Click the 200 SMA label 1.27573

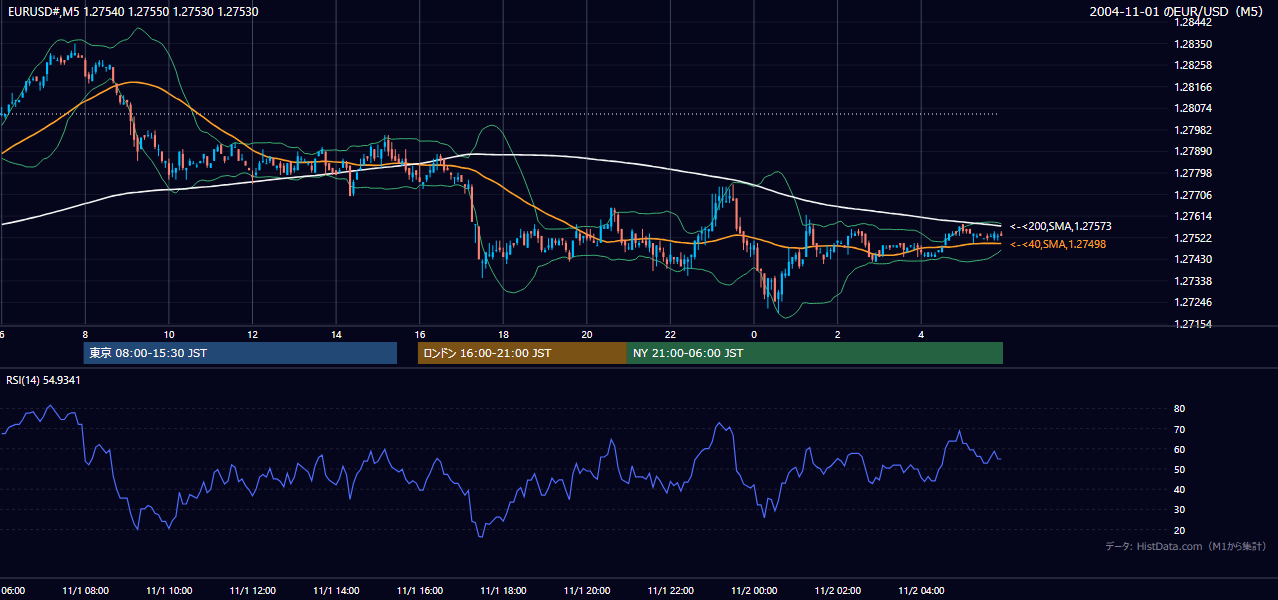click(1060, 227)
